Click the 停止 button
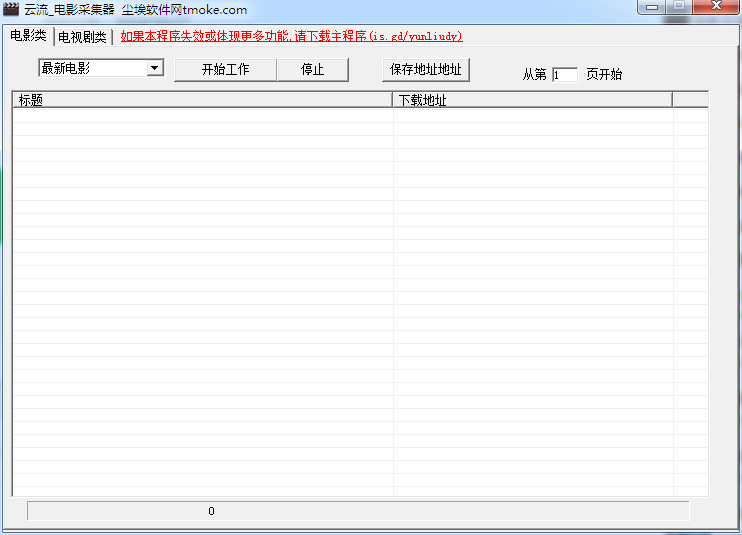This screenshot has width=742, height=535. [312, 70]
